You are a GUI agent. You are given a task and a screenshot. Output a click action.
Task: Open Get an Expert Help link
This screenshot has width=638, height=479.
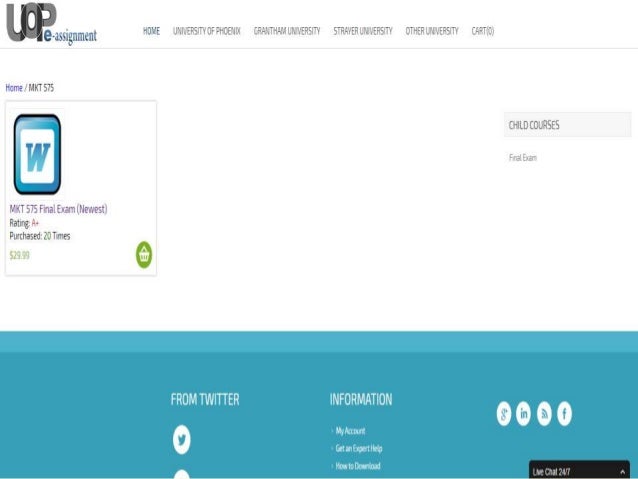[x=359, y=448]
